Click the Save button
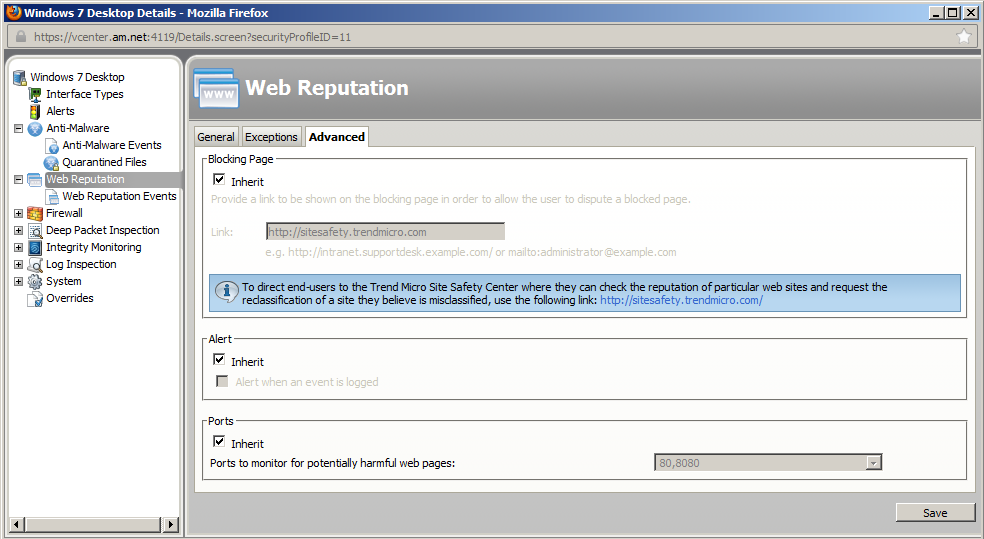Viewport: 984px width, 539px height. click(x=935, y=513)
